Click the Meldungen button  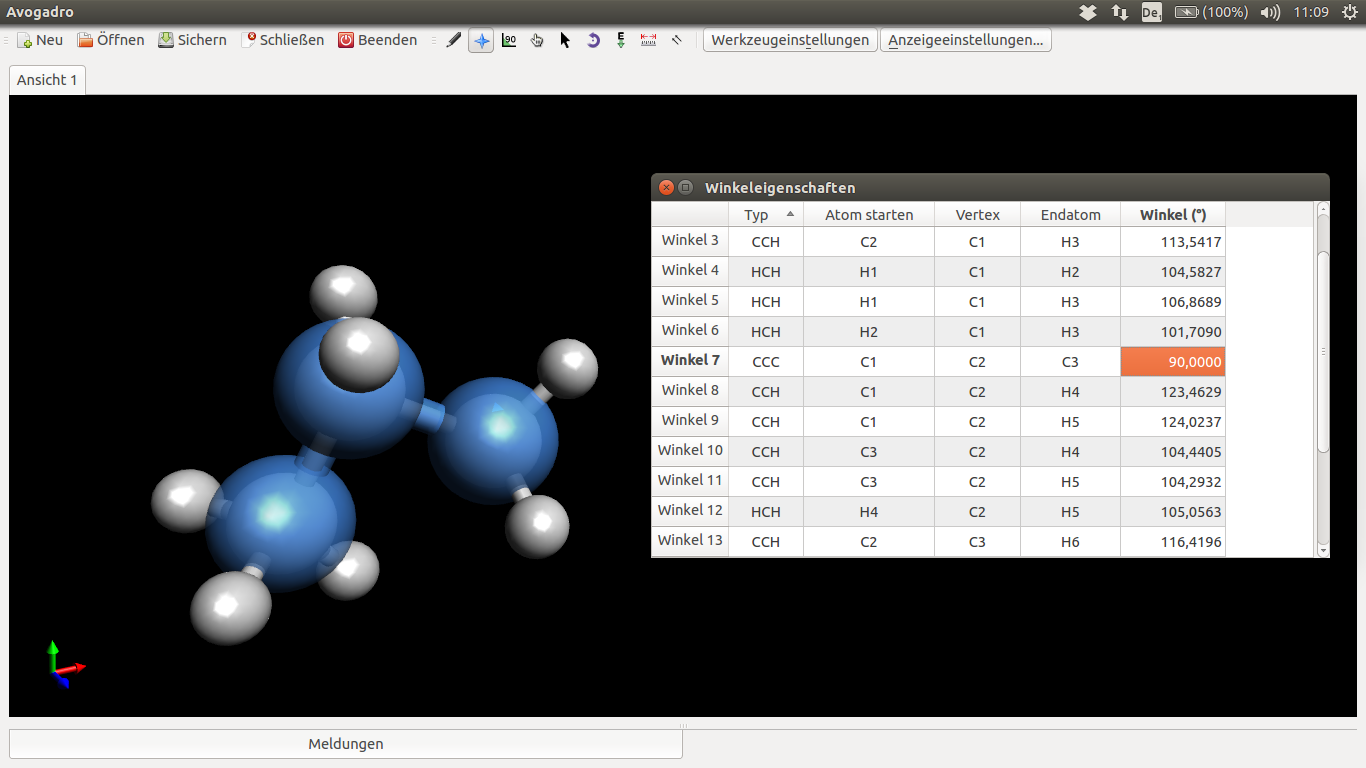346,744
